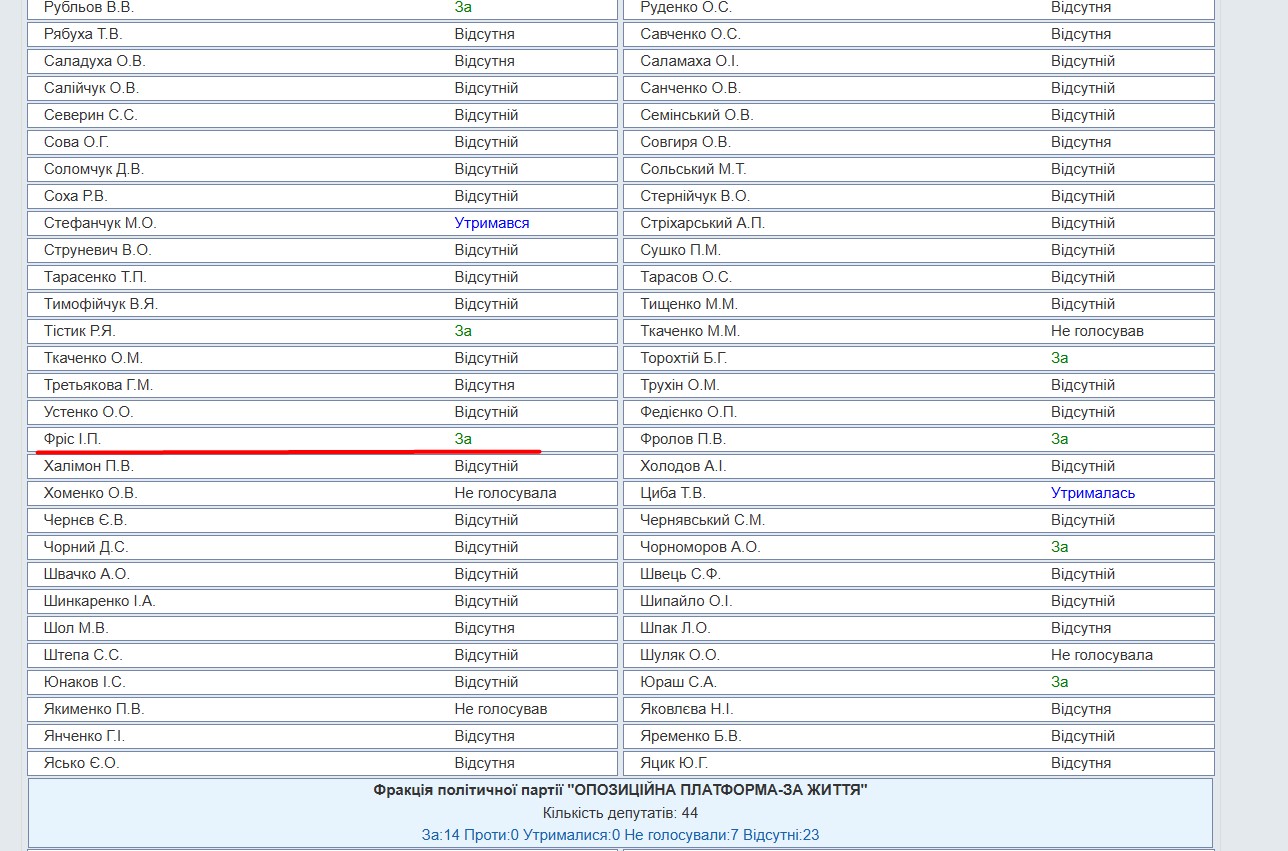Click Утримався in Стефанчук М.О. row
The width and height of the screenshot is (1288, 851).
tap(492, 223)
